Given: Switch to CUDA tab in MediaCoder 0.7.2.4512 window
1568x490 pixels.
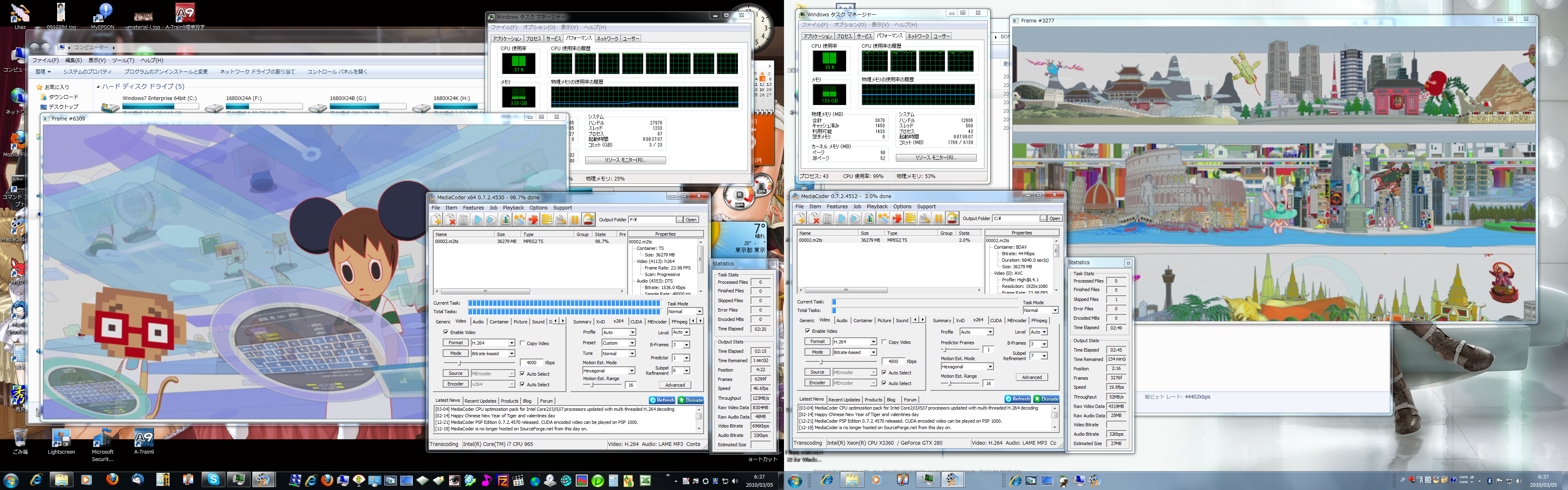Looking at the screenshot, I should tap(996, 320).
